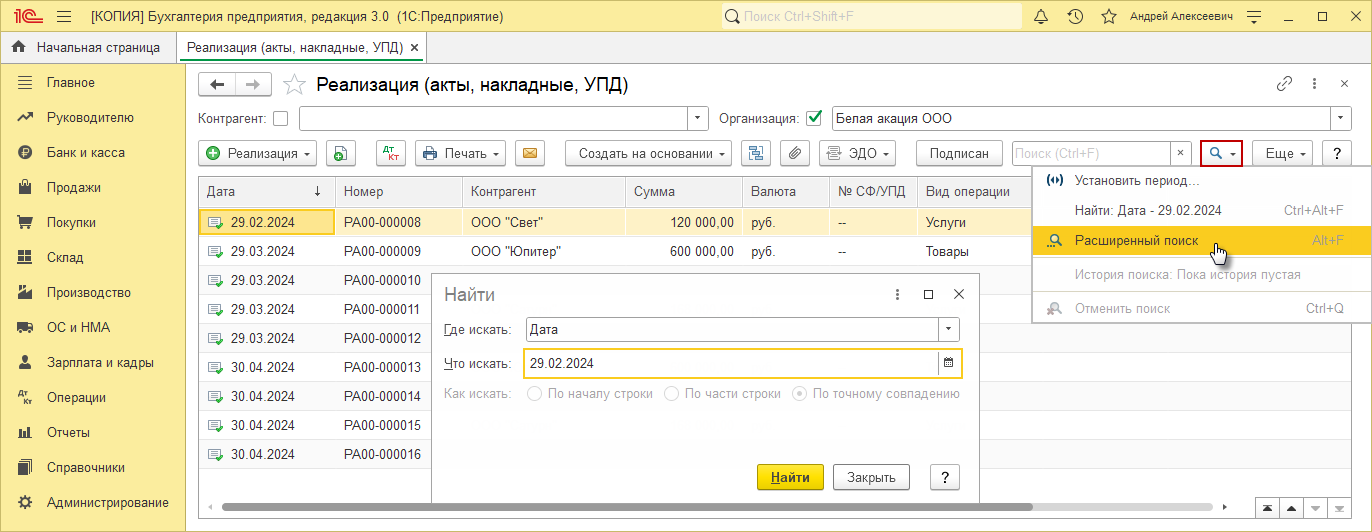The image size is (1372, 532).
Task: Click amount cell 600 000,00
Action: coord(684,251)
